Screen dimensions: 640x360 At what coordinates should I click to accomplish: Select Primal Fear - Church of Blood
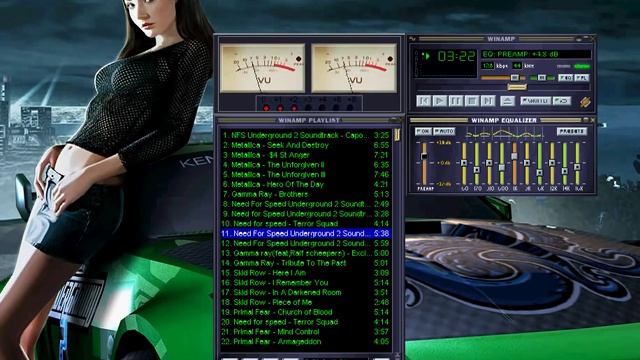305,312
